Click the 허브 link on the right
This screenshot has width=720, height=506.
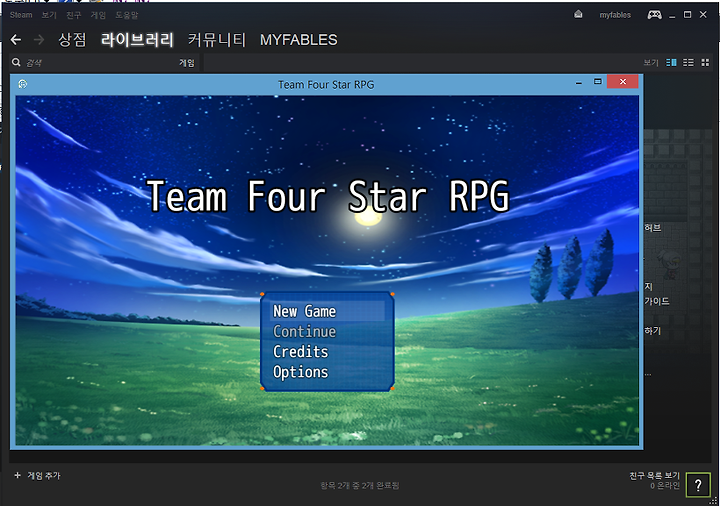[652, 227]
